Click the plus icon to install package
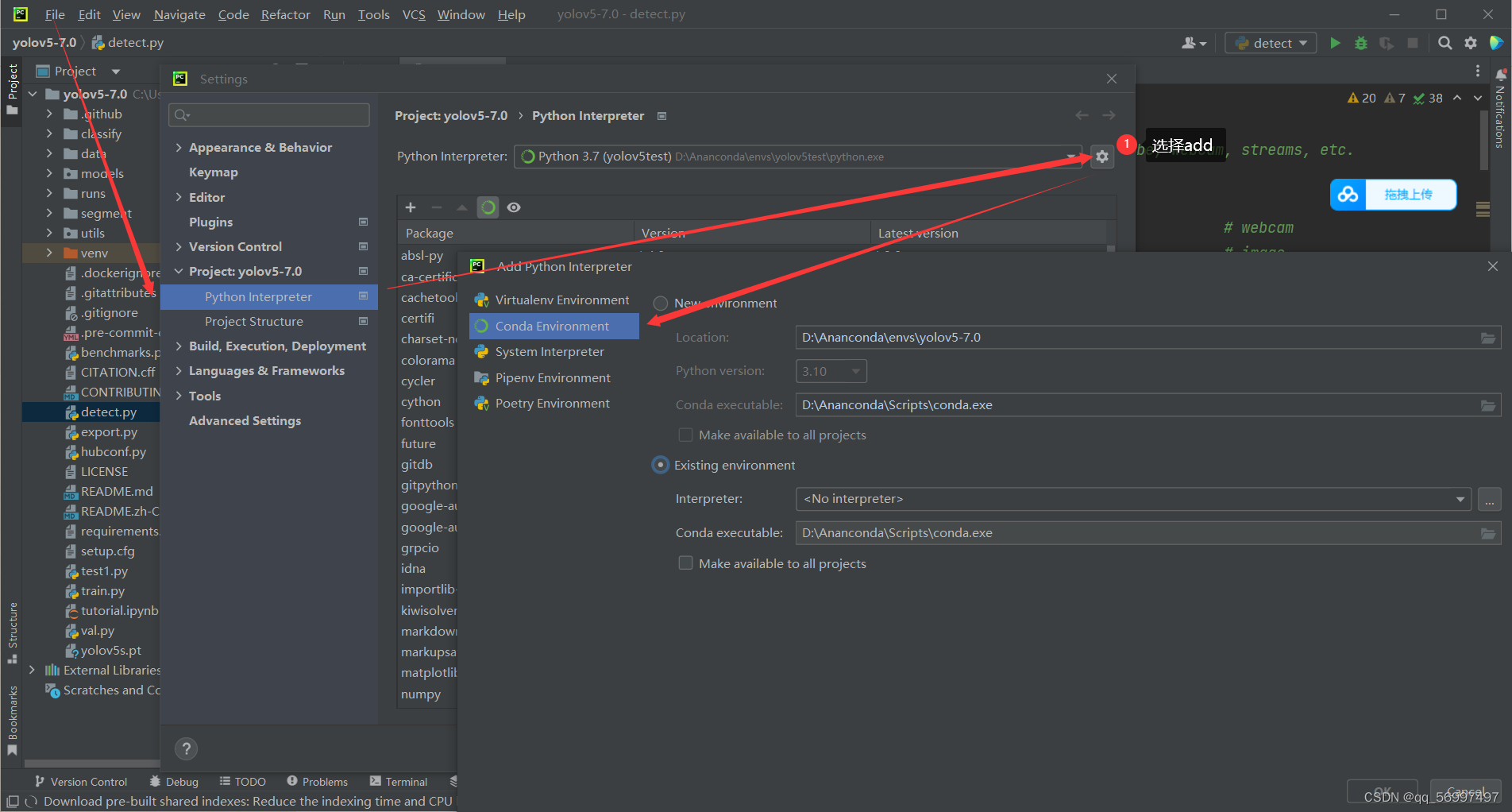This screenshot has width=1512, height=812. pyautogui.click(x=411, y=207)
